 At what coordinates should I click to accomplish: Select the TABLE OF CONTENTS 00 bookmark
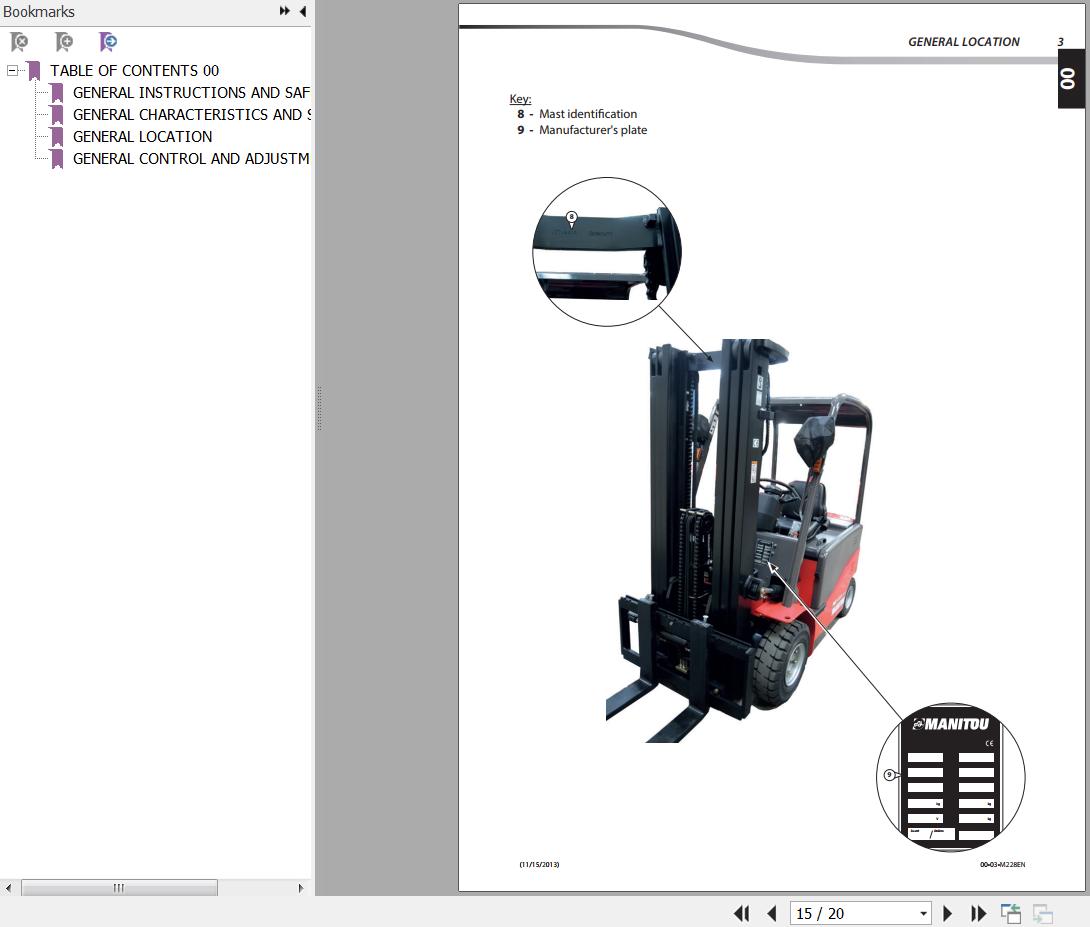click(134, 71)
